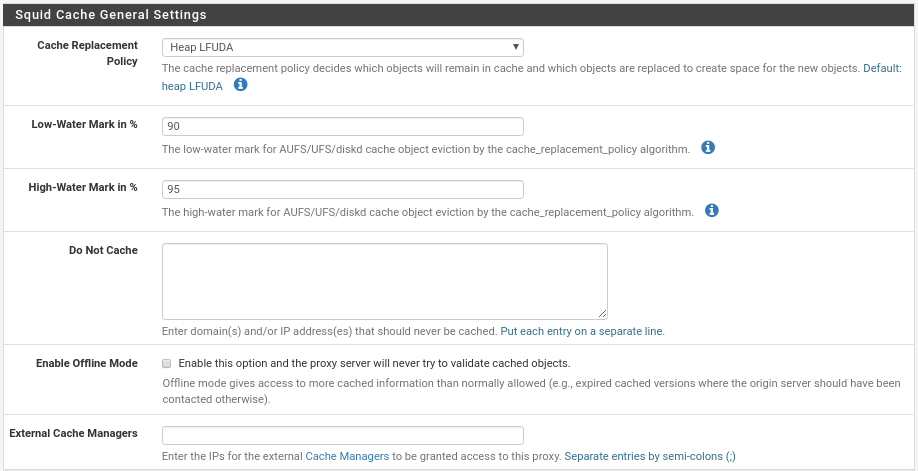Click 'Separate entries by semi-colons (;)' text
Screen dimensions: 918x471
pyautogui.click(x=650, y=456)
